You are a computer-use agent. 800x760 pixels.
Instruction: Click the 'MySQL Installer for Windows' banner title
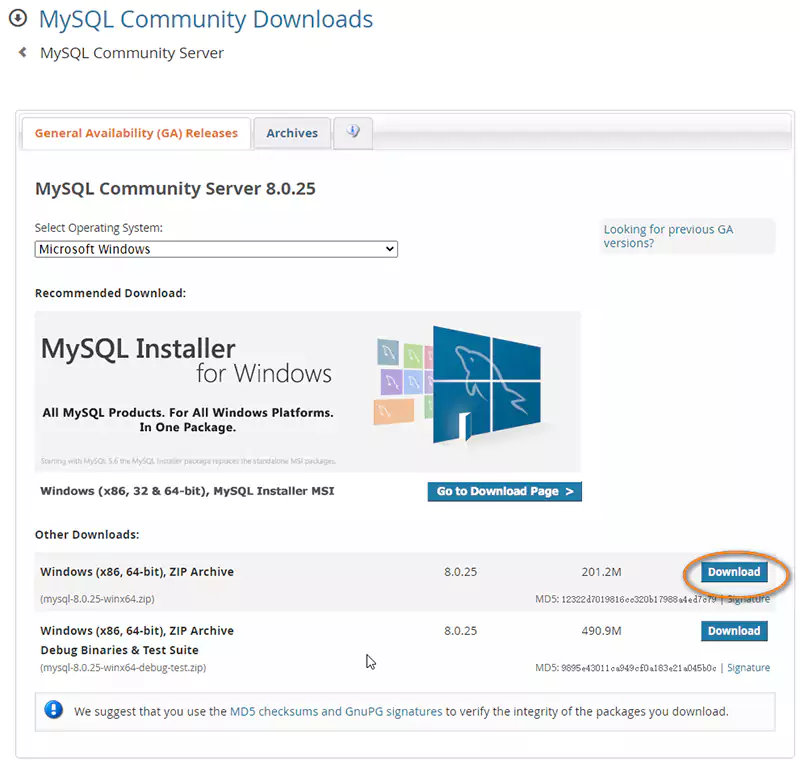pyautogui.click(x=186, y=360)
